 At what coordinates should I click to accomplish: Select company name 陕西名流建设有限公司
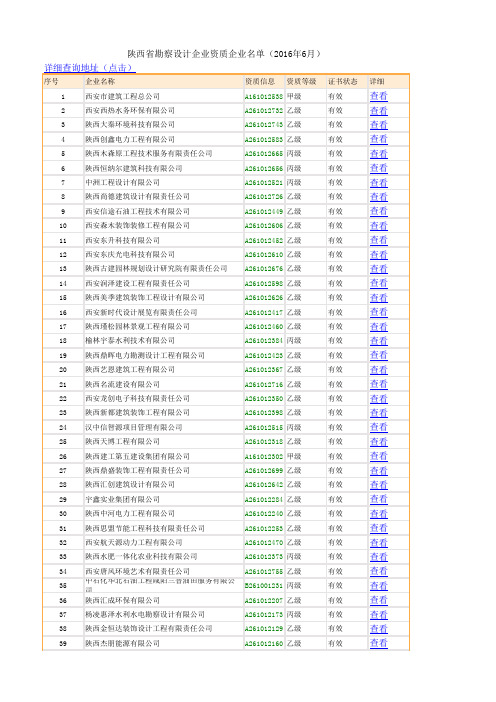[x=123, y=384]
